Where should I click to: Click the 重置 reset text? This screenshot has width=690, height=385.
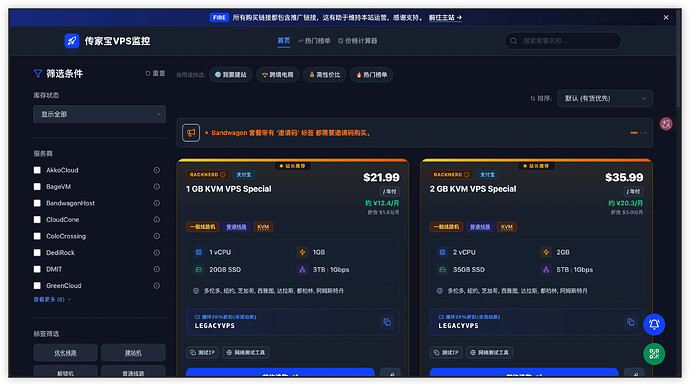pyautogui.click(x=159, y=73)
